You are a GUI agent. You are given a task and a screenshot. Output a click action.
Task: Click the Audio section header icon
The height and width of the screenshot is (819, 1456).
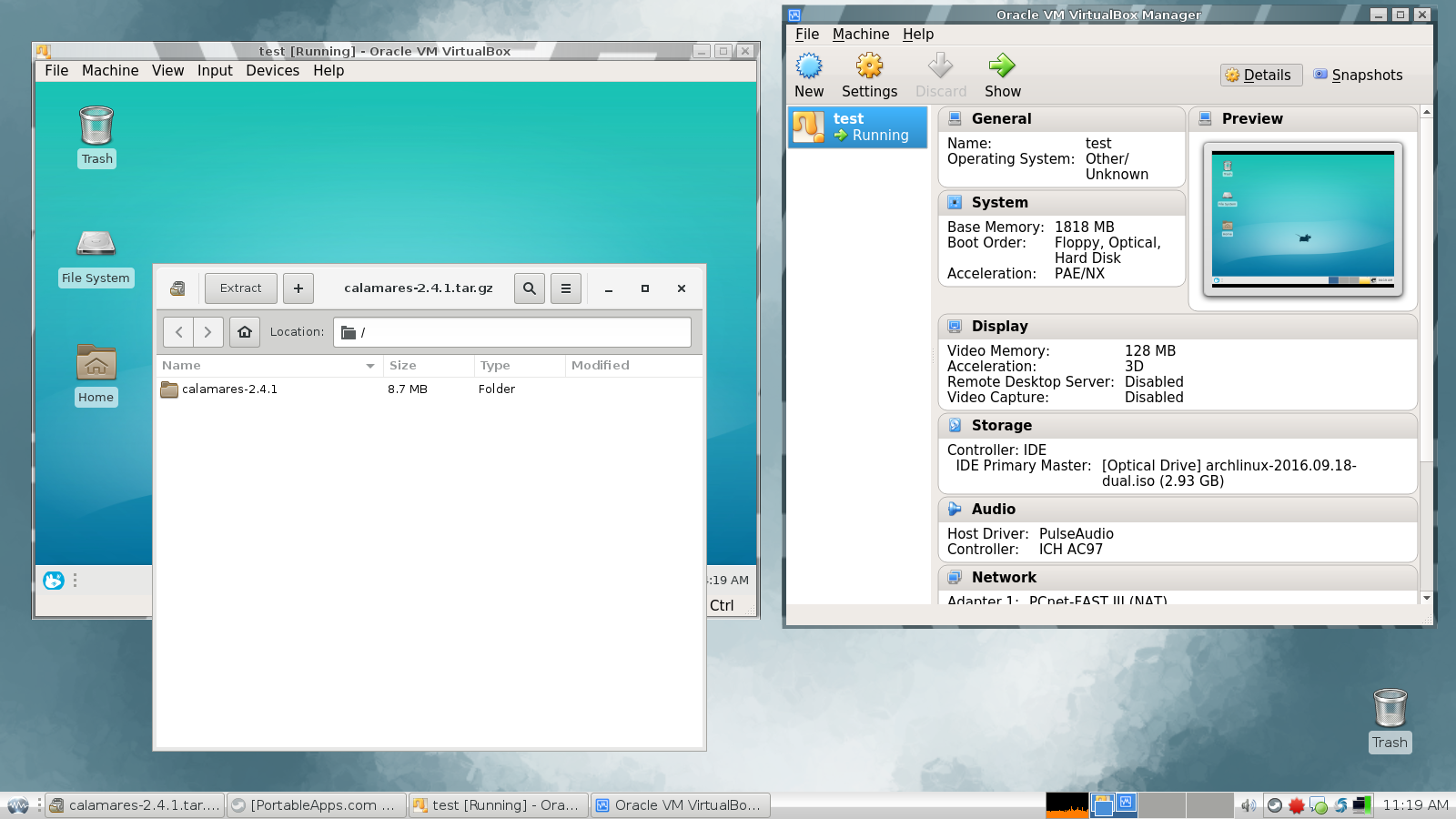point(955,509)
